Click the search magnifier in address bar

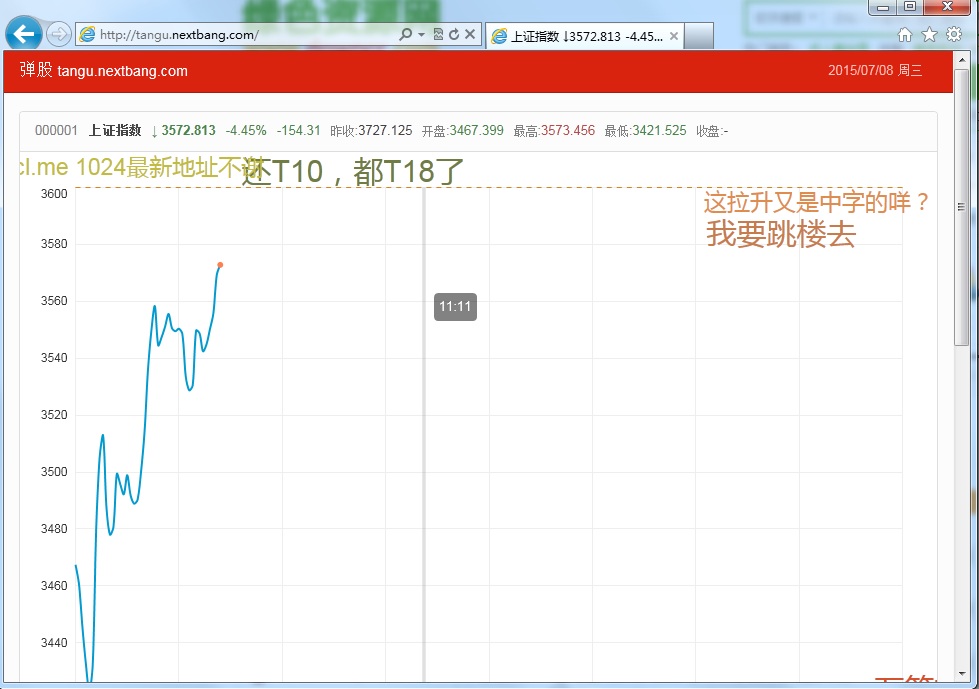(405, 35)
